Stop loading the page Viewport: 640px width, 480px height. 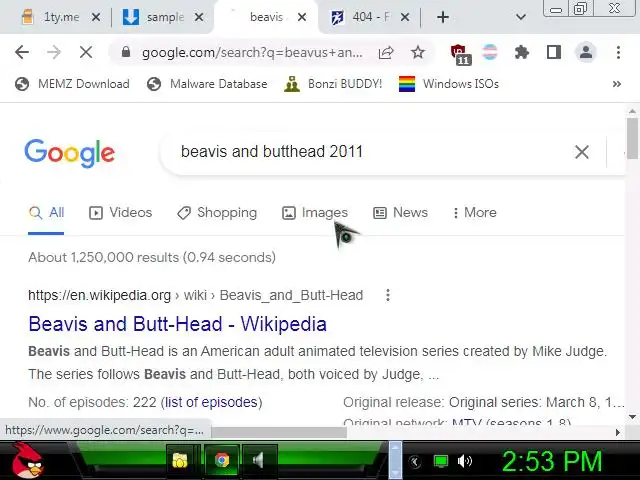(86, 52)
